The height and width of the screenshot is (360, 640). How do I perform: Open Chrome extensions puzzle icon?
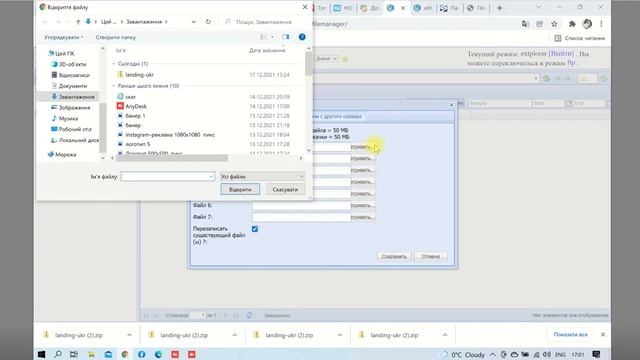(x=572, y=24)
